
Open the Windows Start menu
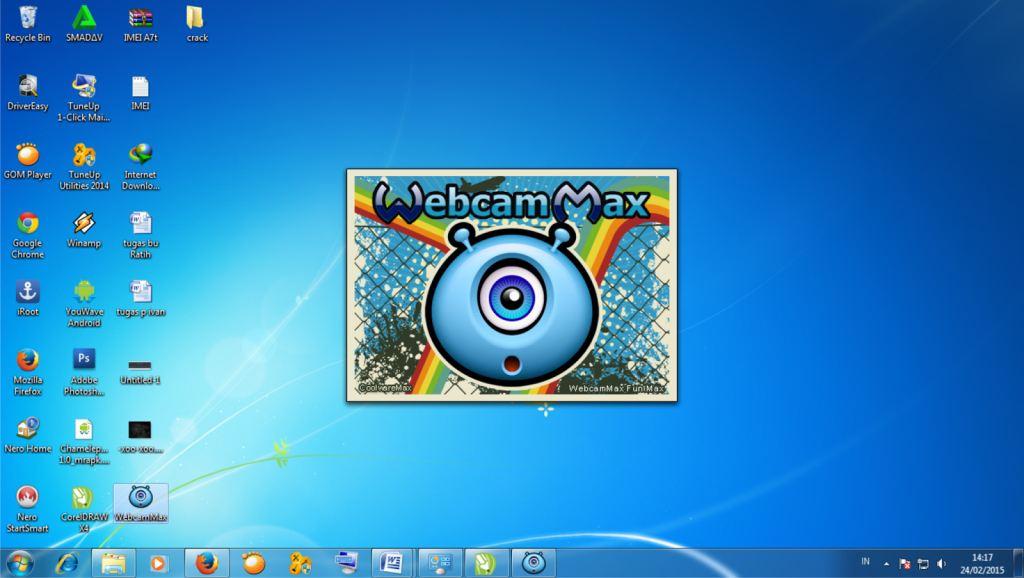coord(20,562)
